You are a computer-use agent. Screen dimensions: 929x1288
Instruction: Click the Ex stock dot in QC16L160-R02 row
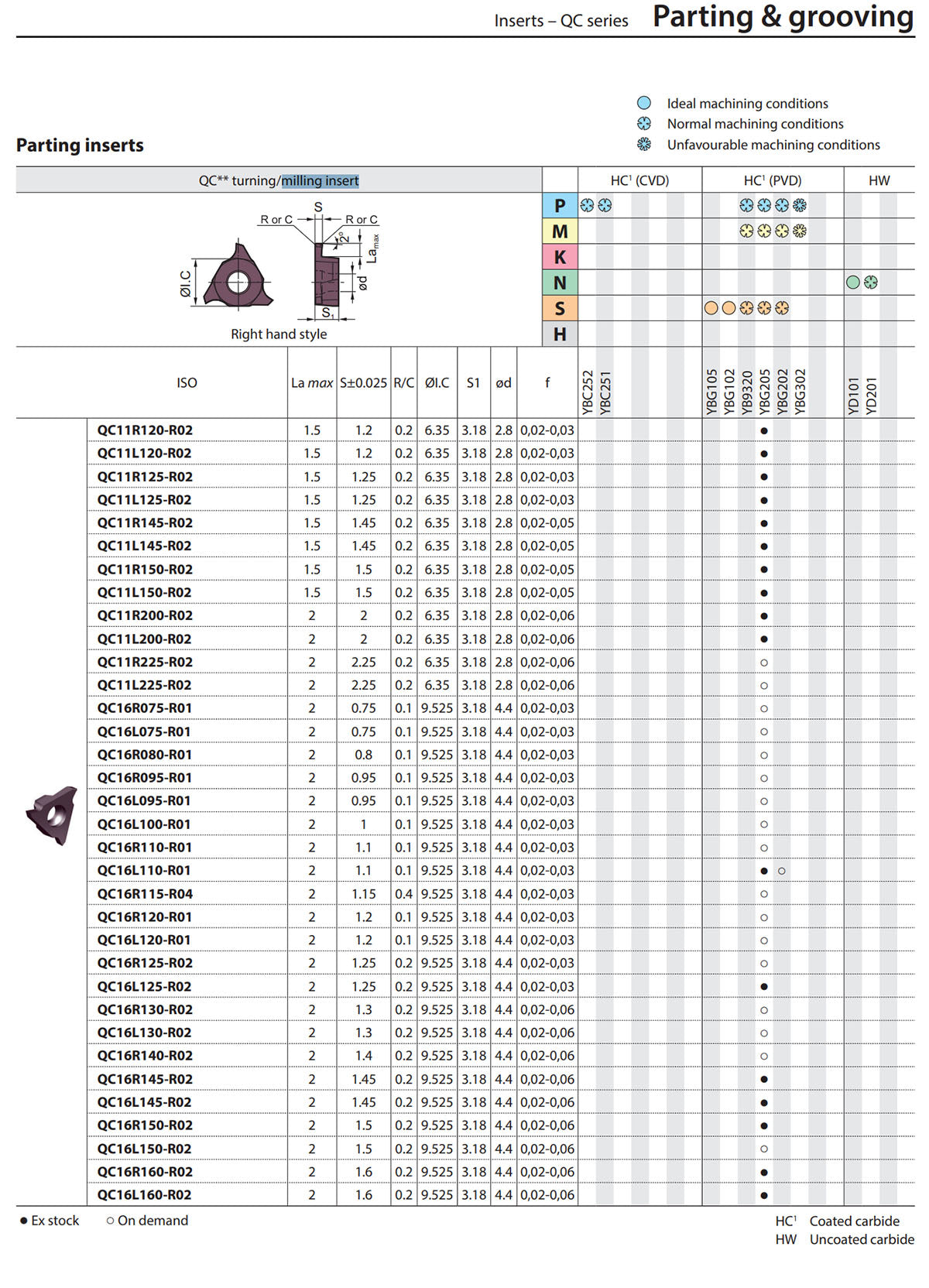[x=764, y=1195]
